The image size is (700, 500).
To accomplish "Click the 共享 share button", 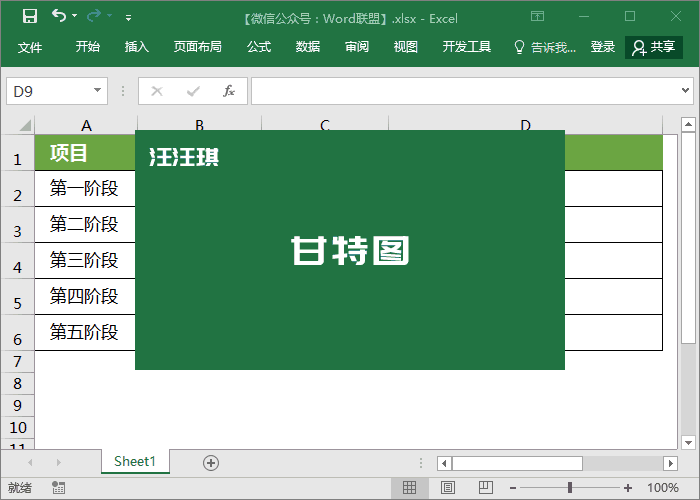I will point(654,47).
